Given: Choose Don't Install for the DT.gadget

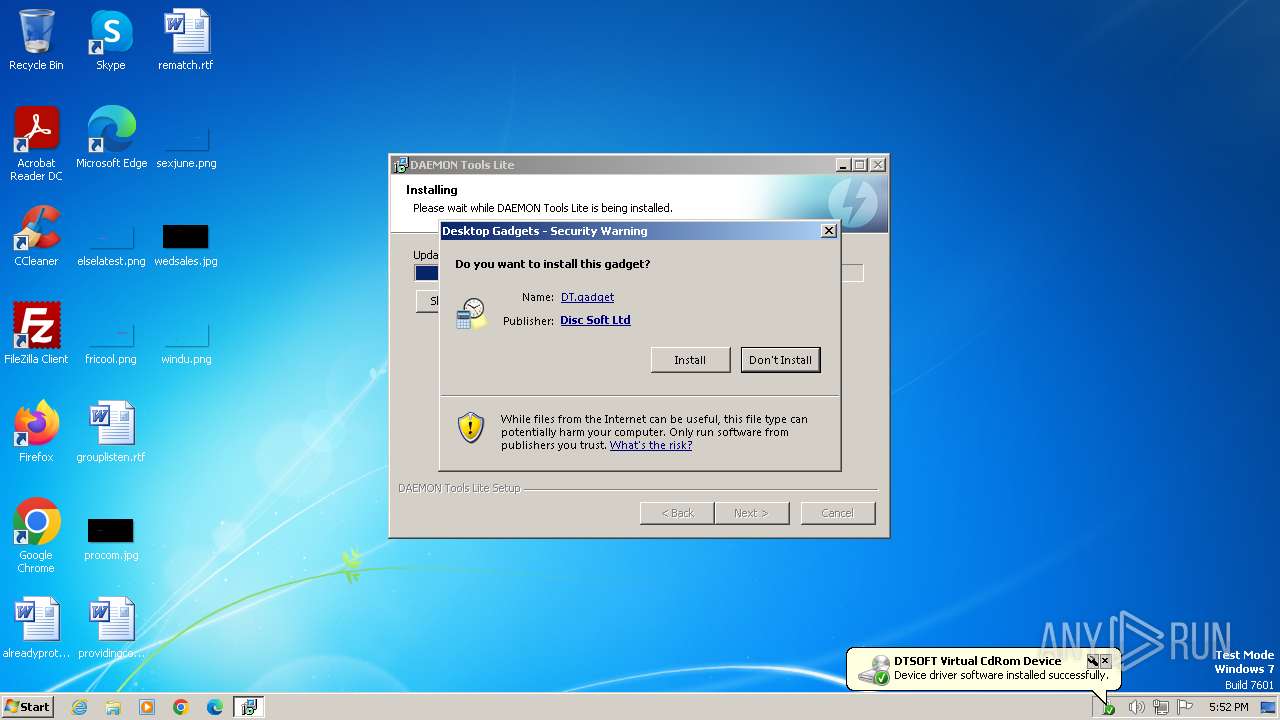Looking at the screenshot, I should click(780, 360).
